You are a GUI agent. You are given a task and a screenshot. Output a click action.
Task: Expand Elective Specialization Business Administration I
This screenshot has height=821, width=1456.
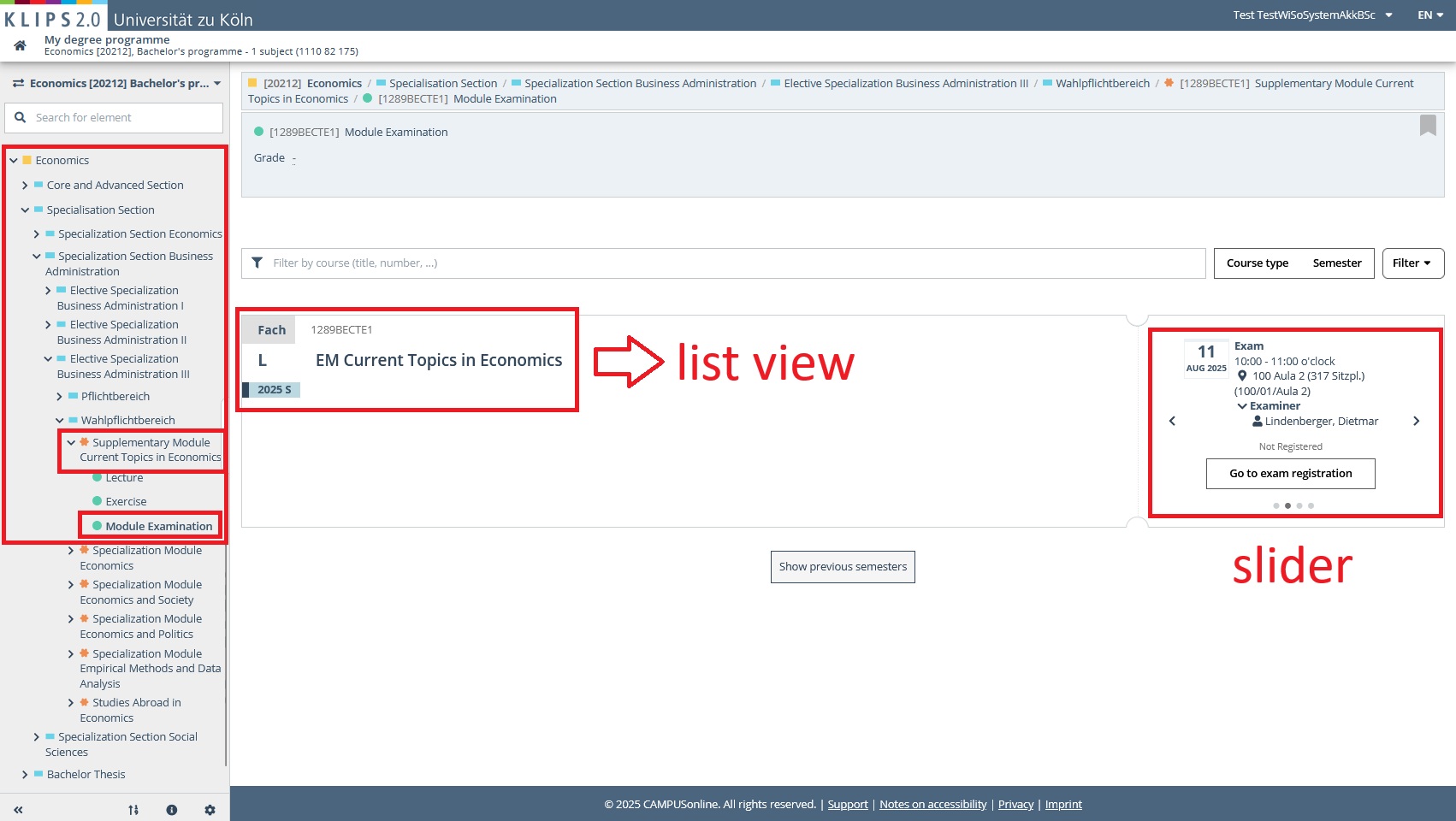(48, 291)
